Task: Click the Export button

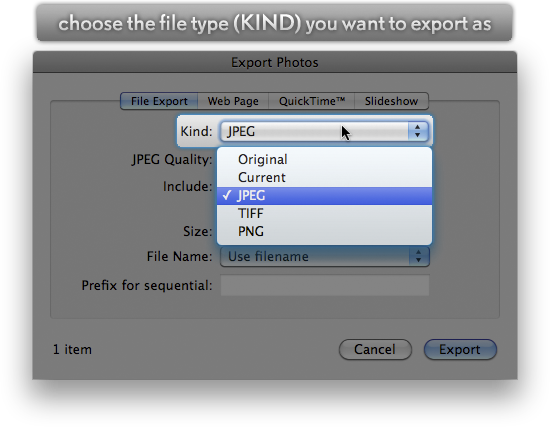Action: 460,349
